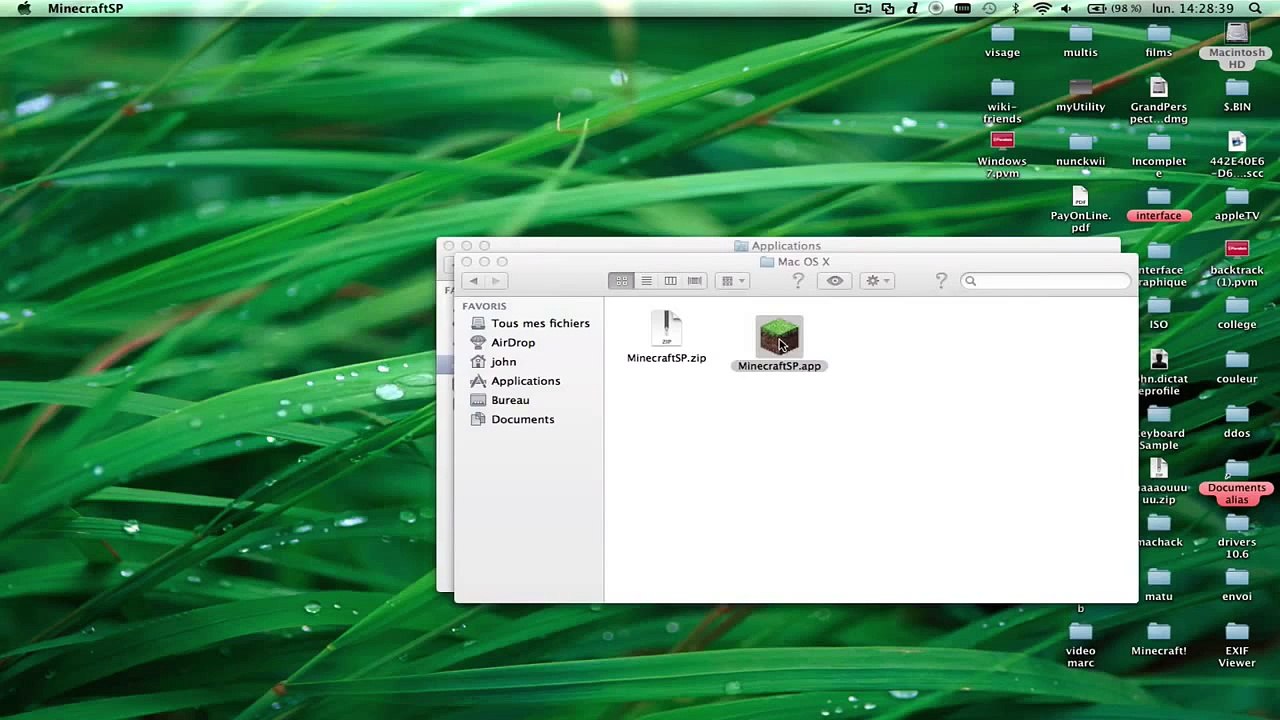The height and width of the screenshot is (720, 1280).
Task: Click the Bluetooth menu bar icon
Action: (1015, 9)
